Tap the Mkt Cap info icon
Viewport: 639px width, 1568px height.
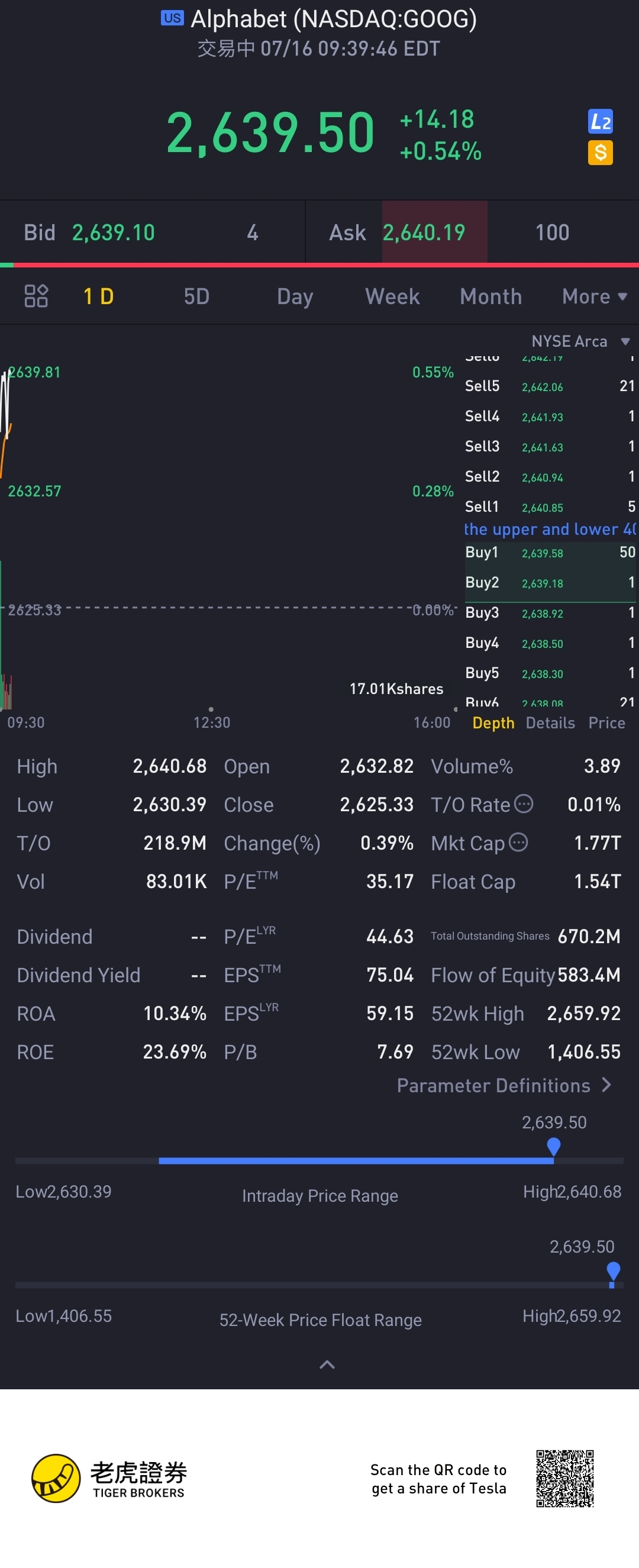tap(518, 843)
